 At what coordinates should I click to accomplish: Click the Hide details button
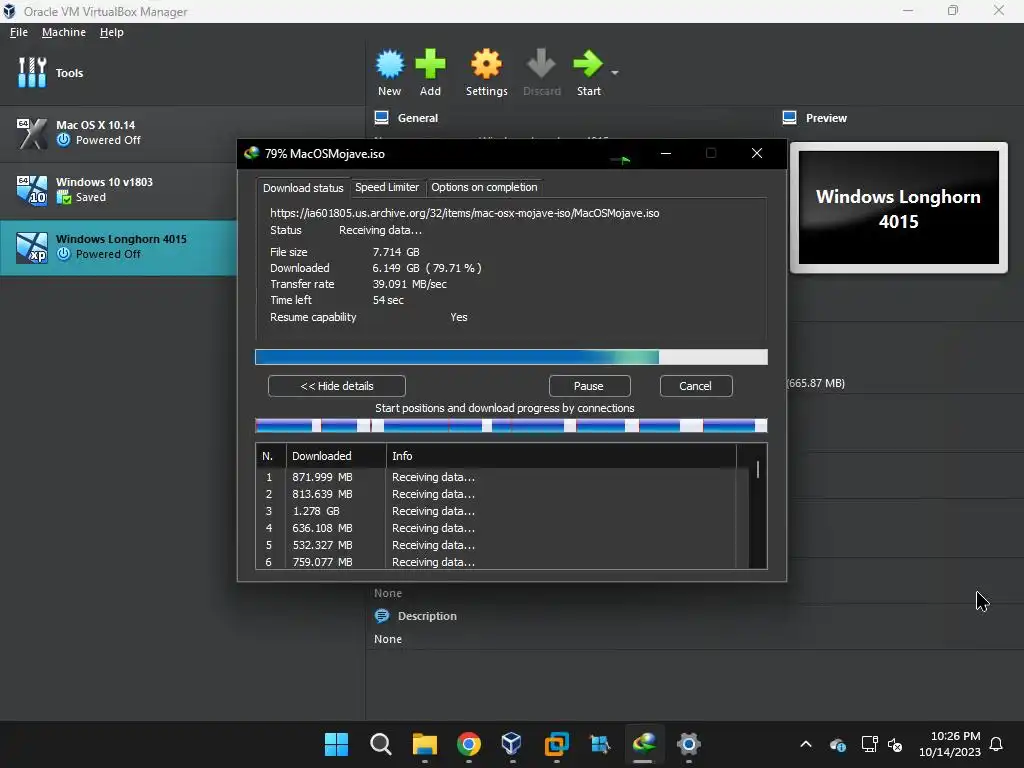click(x=337, y=386)
